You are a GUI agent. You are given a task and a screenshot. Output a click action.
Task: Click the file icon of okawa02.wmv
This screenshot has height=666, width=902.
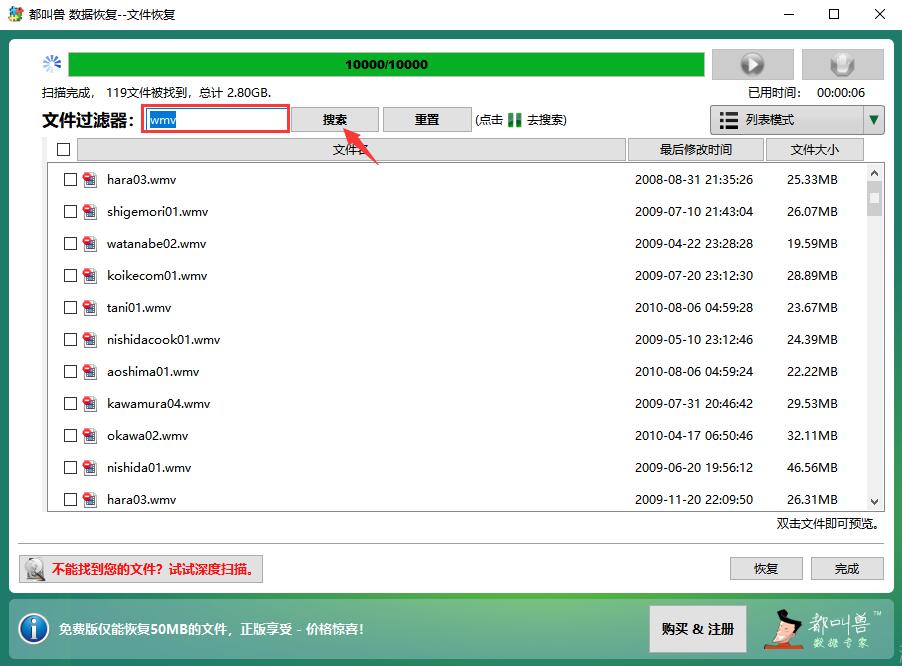tap(90, 436)
